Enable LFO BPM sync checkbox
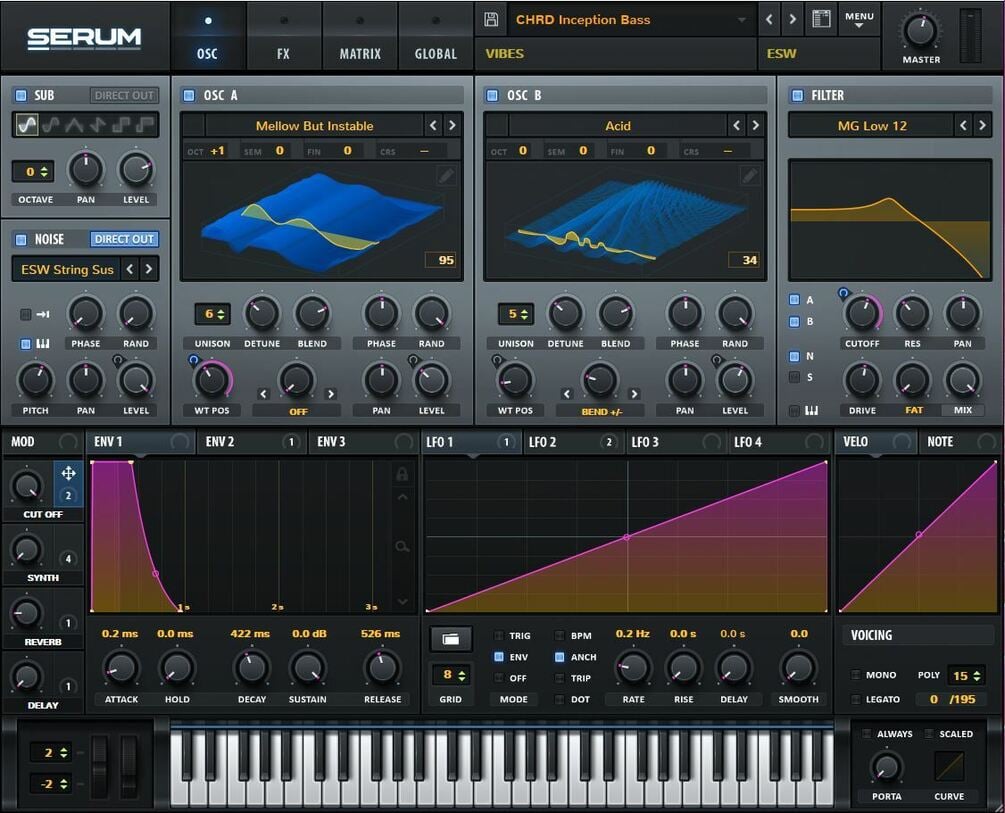Screen dimensions: 1005x813 pyautogui.click(x=559, y=635)
